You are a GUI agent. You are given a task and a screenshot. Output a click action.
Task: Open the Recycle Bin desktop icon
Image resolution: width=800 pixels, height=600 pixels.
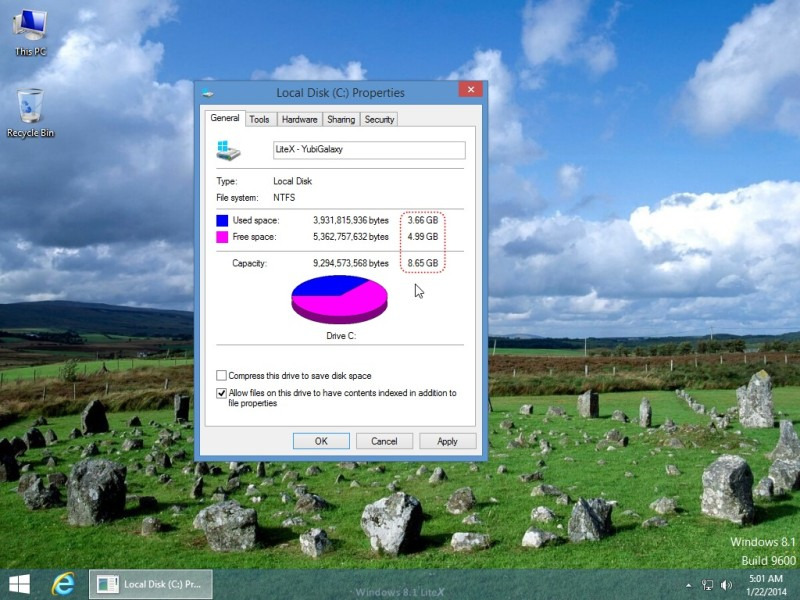[30, 113]
